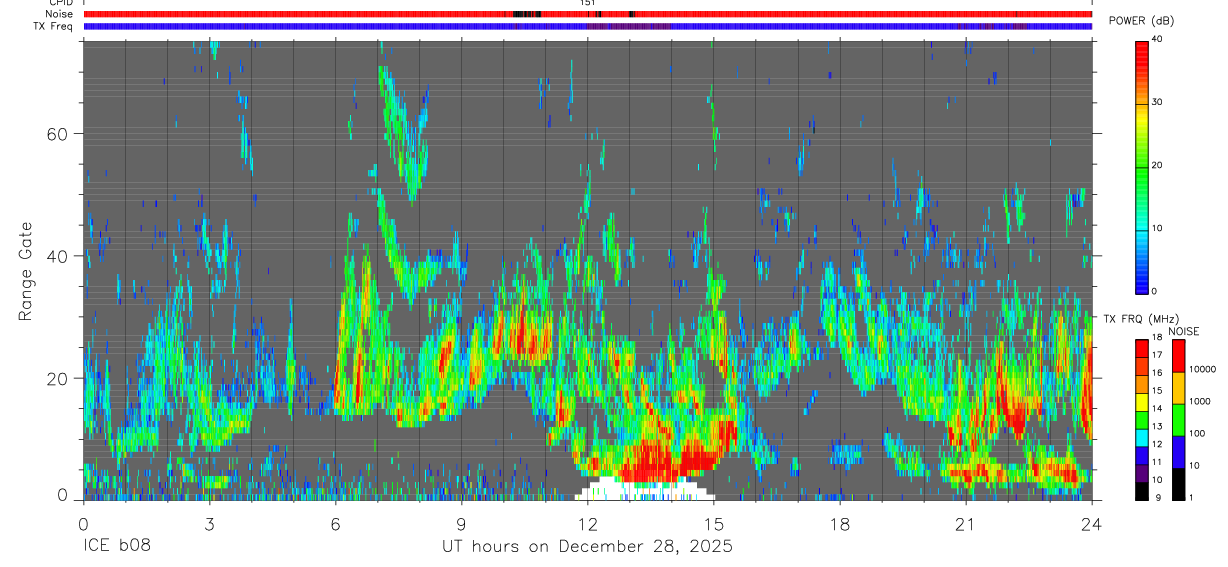Click the 24 hour tick label

[1091, 523]
